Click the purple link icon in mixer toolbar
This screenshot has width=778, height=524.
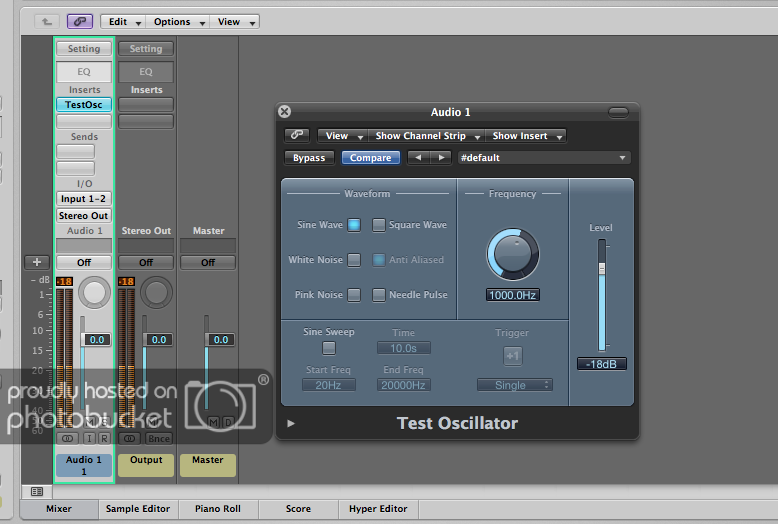click(x=80, y=21)
